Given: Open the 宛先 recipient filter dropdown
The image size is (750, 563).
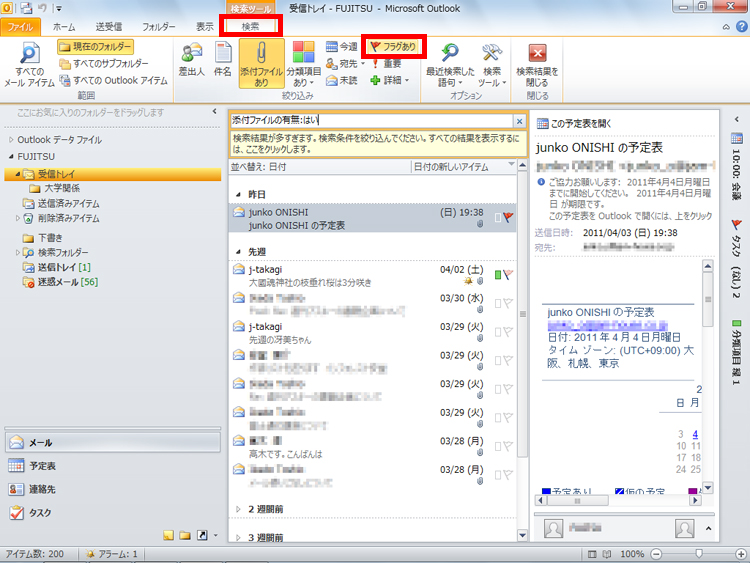Looking at the screenshot, I should click(345, 63).
